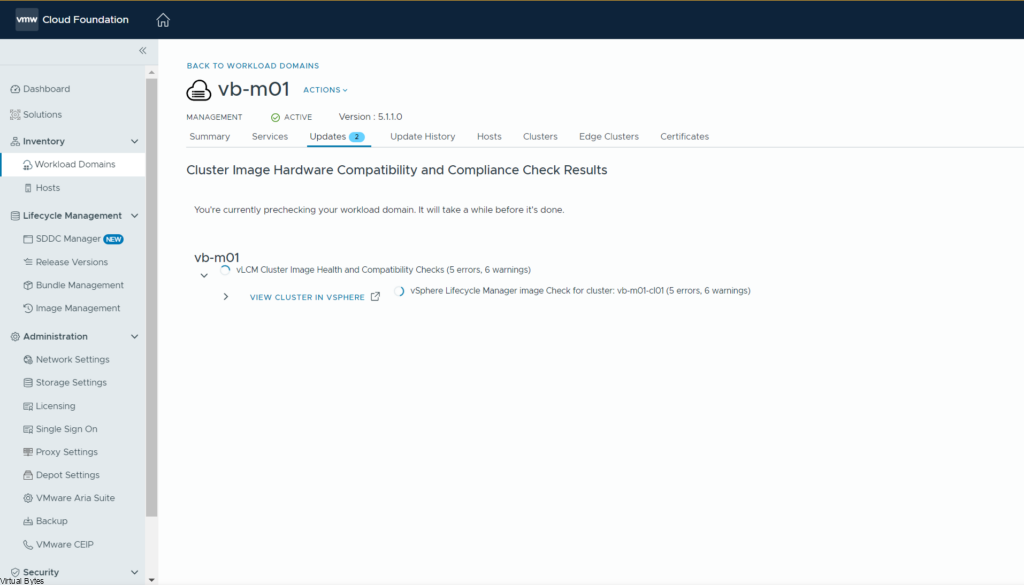This screenshot has width=1024, height=585.
Task: Open Network Settings under Administration
Action: click(x=72, y=359)
